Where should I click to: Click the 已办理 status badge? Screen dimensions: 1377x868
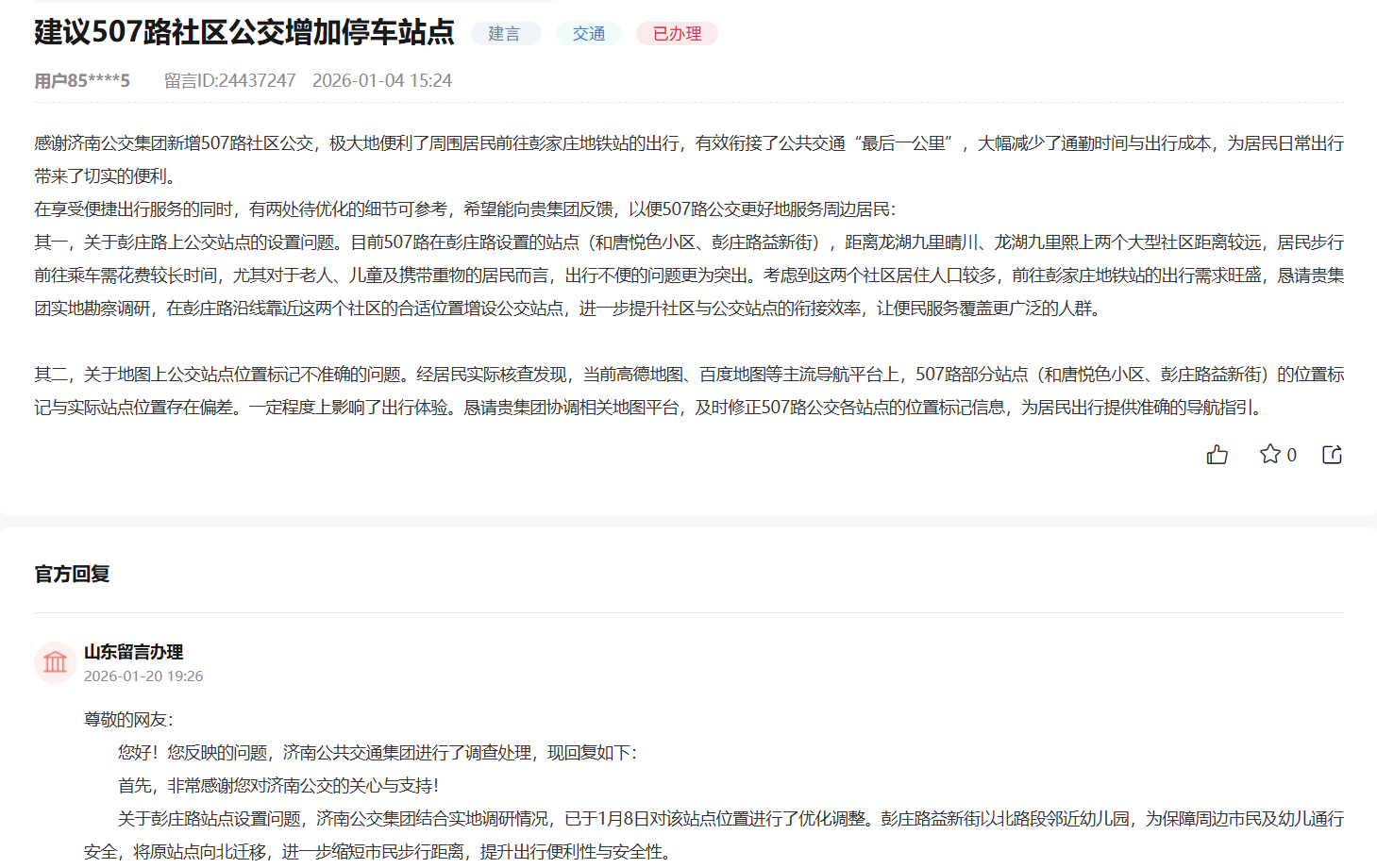(676, 33)
